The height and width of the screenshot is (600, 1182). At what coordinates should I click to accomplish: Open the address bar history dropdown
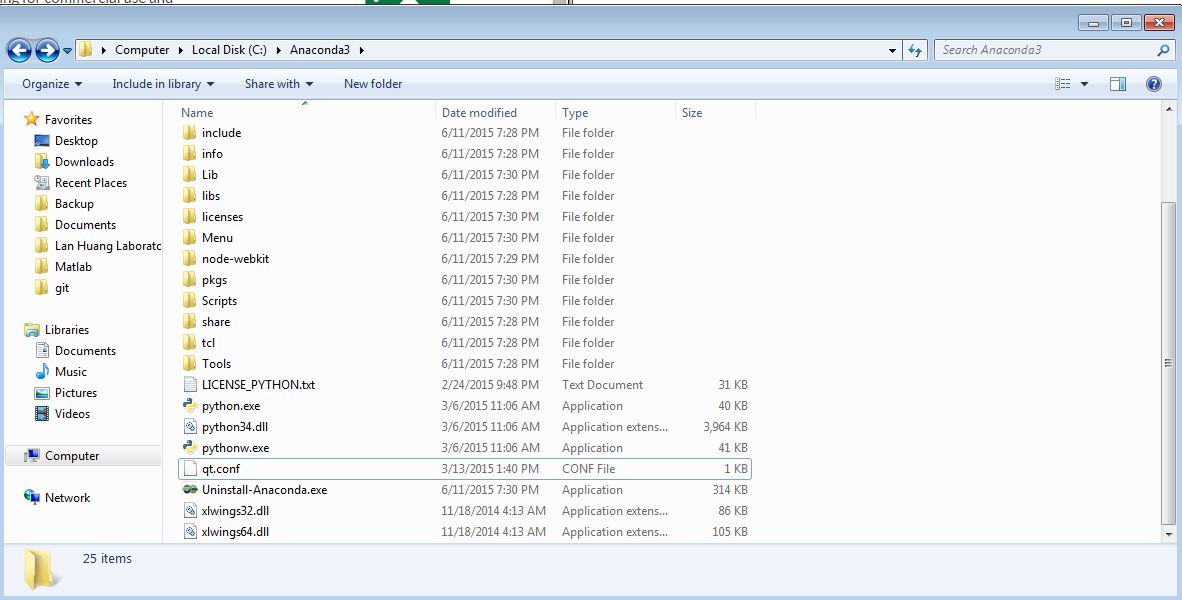pyautogui.click(x=893, y=51)
